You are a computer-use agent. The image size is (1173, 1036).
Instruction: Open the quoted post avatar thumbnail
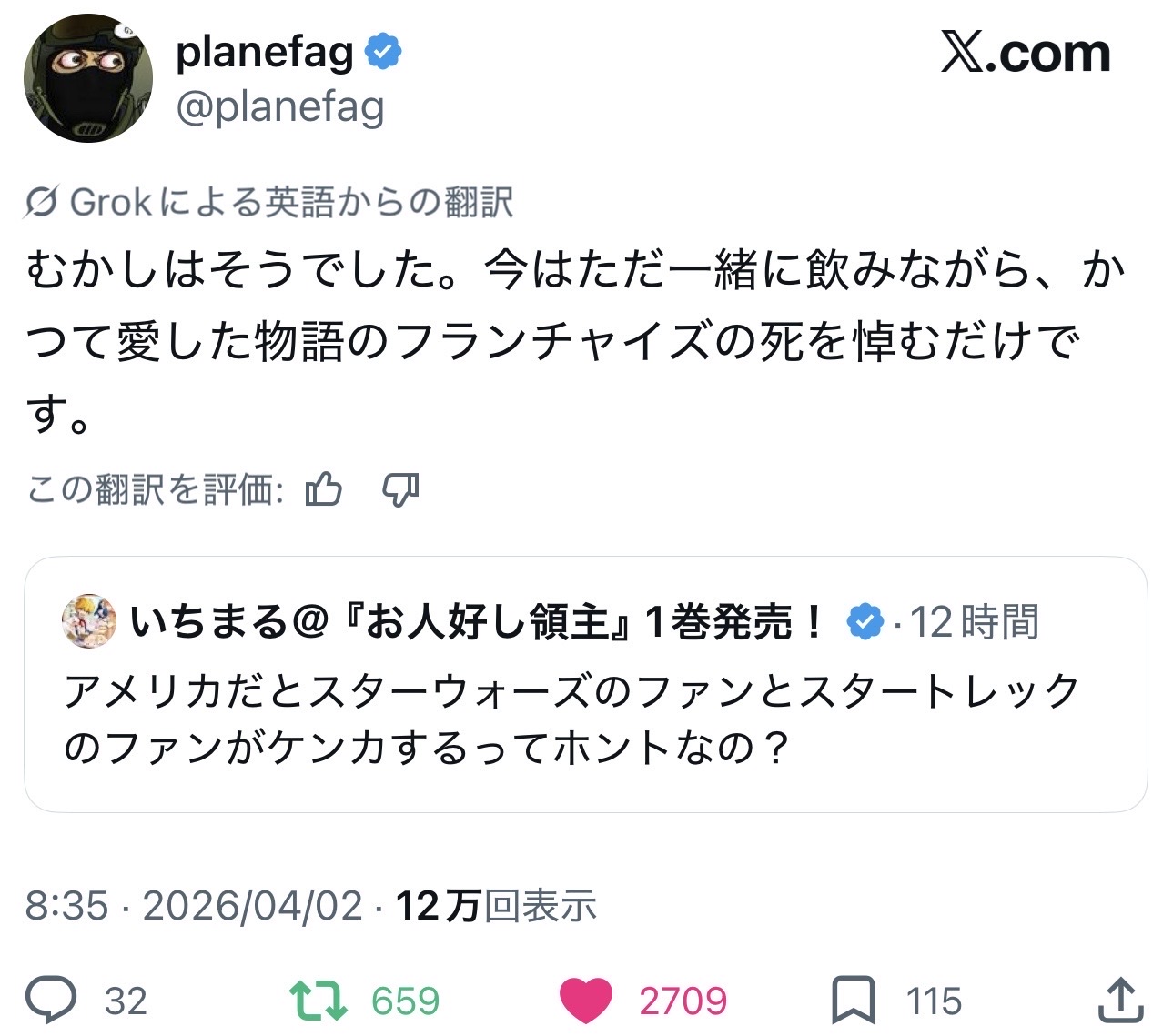pos(88,622)
